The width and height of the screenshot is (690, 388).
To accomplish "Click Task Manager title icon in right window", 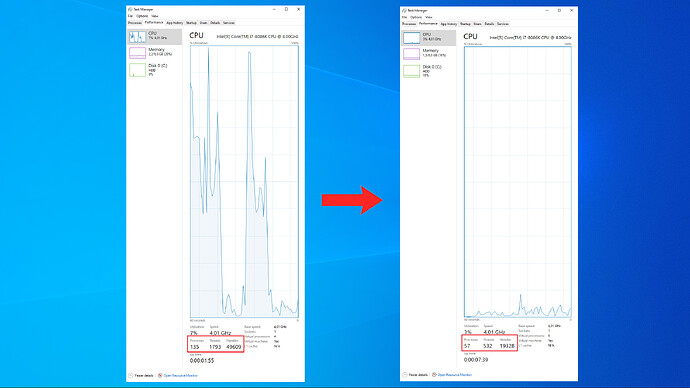I will tap(404, 11).
